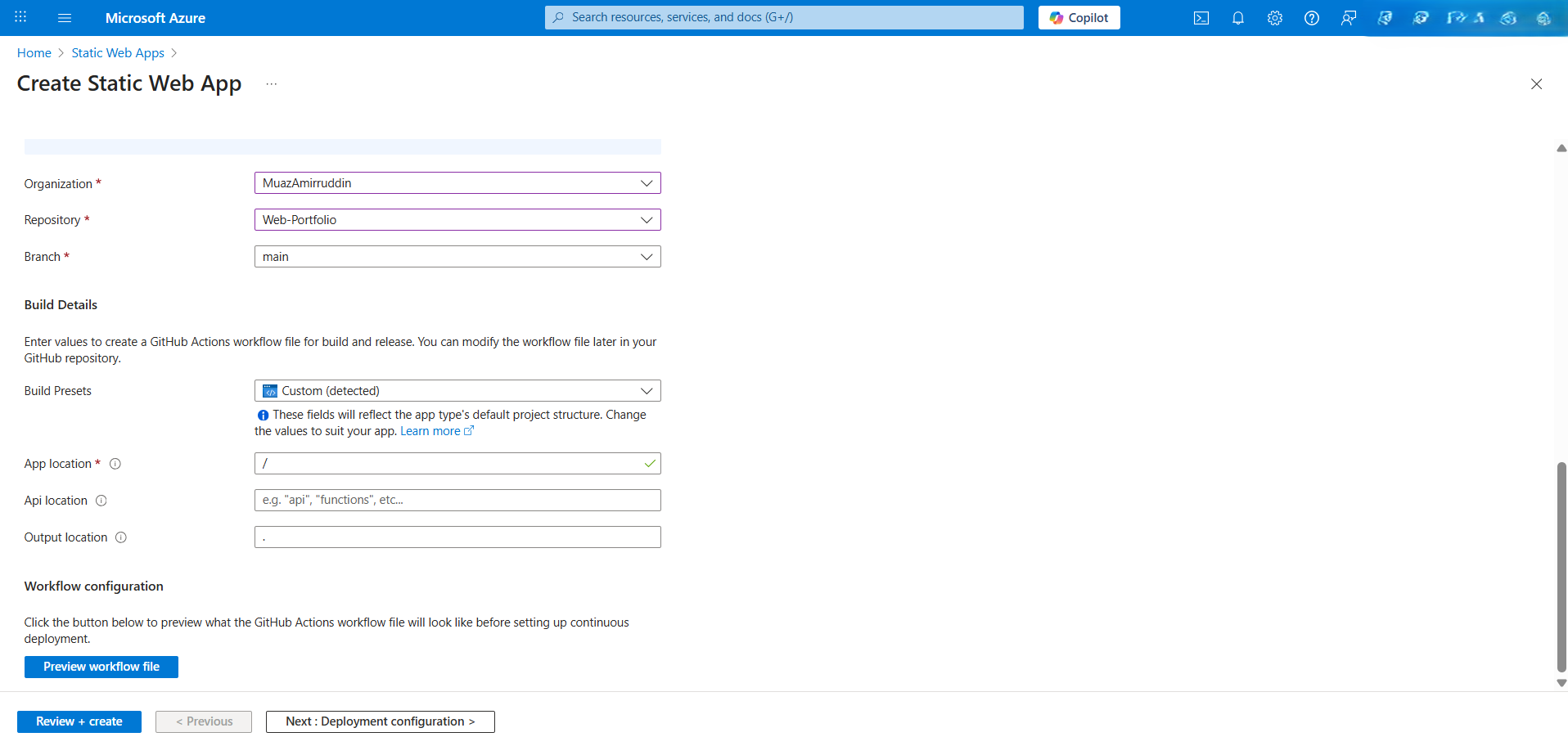Image resolution: width=1568 pixels, height=746 pixels.
Task: Open the Learn more link
Action: pos(431,431)
